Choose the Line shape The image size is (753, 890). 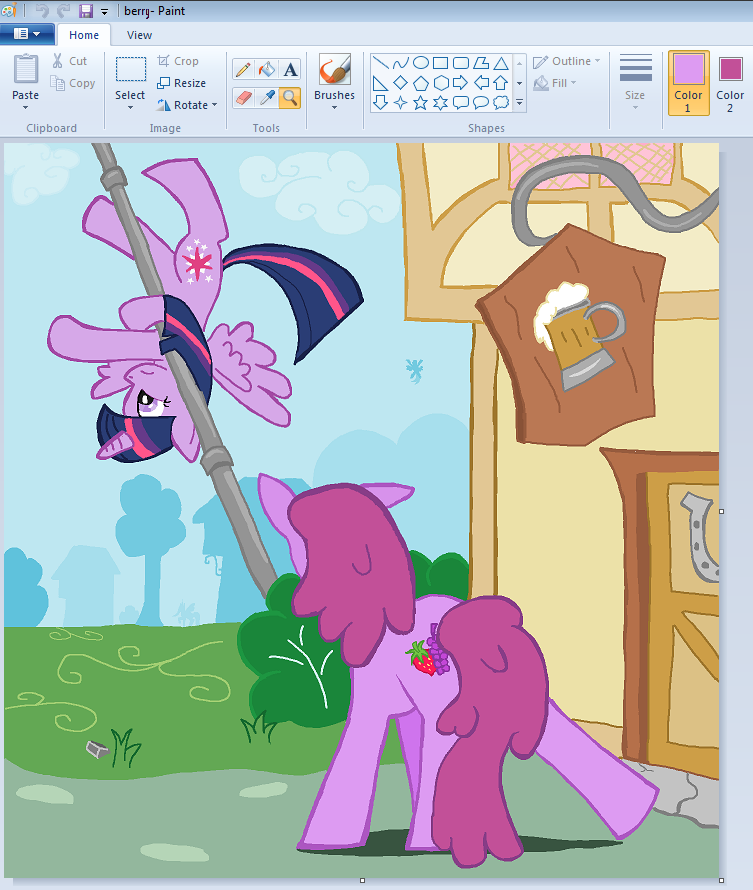coord(380,63)
